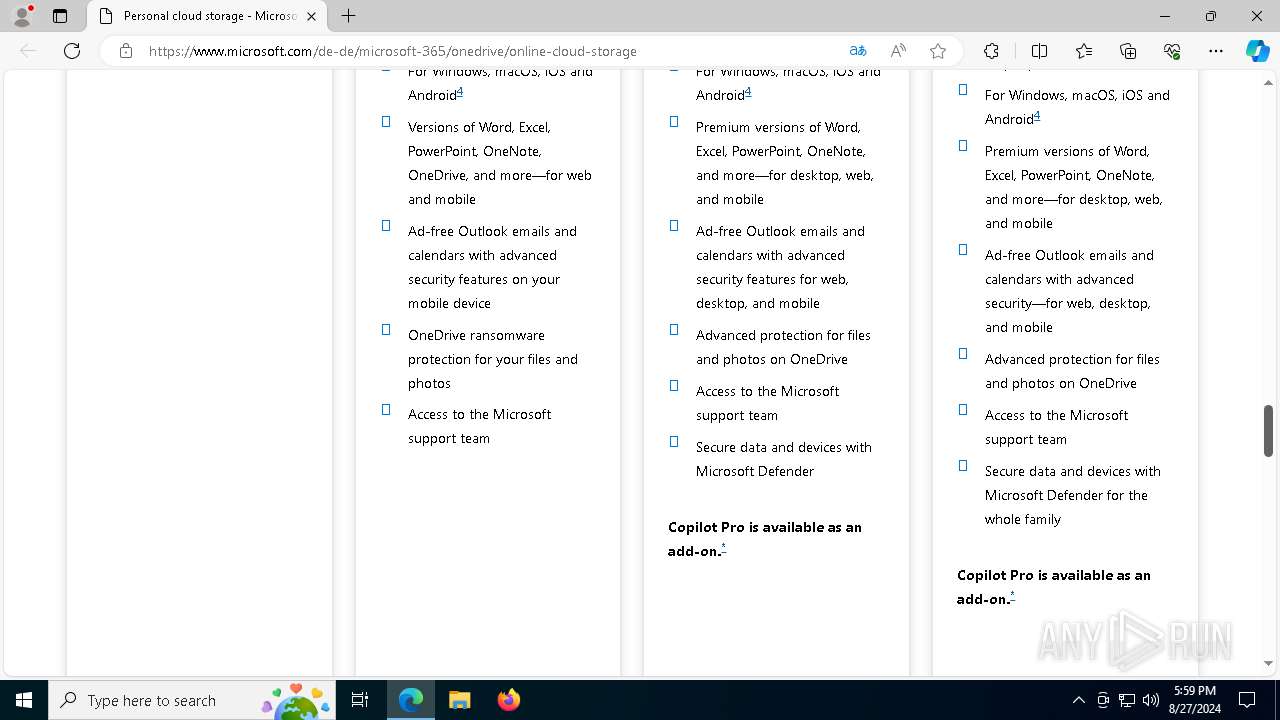
Task: Show hidden system tray icons
Action: pyautogui.click(x=1078, y=700)
